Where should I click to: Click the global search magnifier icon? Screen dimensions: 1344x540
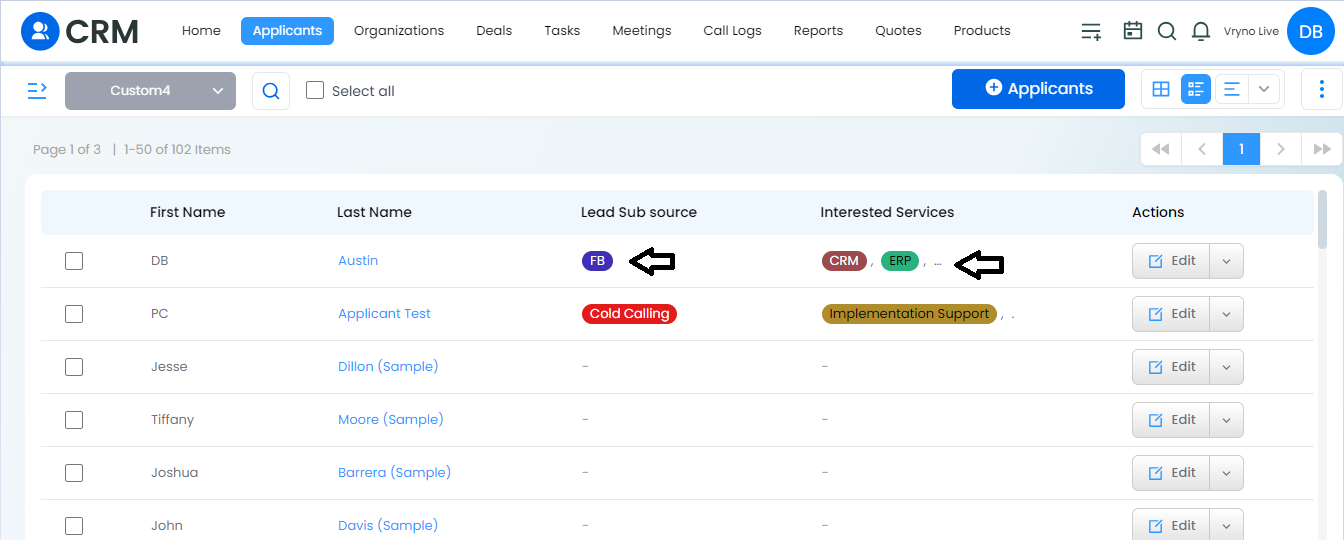pyautogui.click(x=1167, y=31)
